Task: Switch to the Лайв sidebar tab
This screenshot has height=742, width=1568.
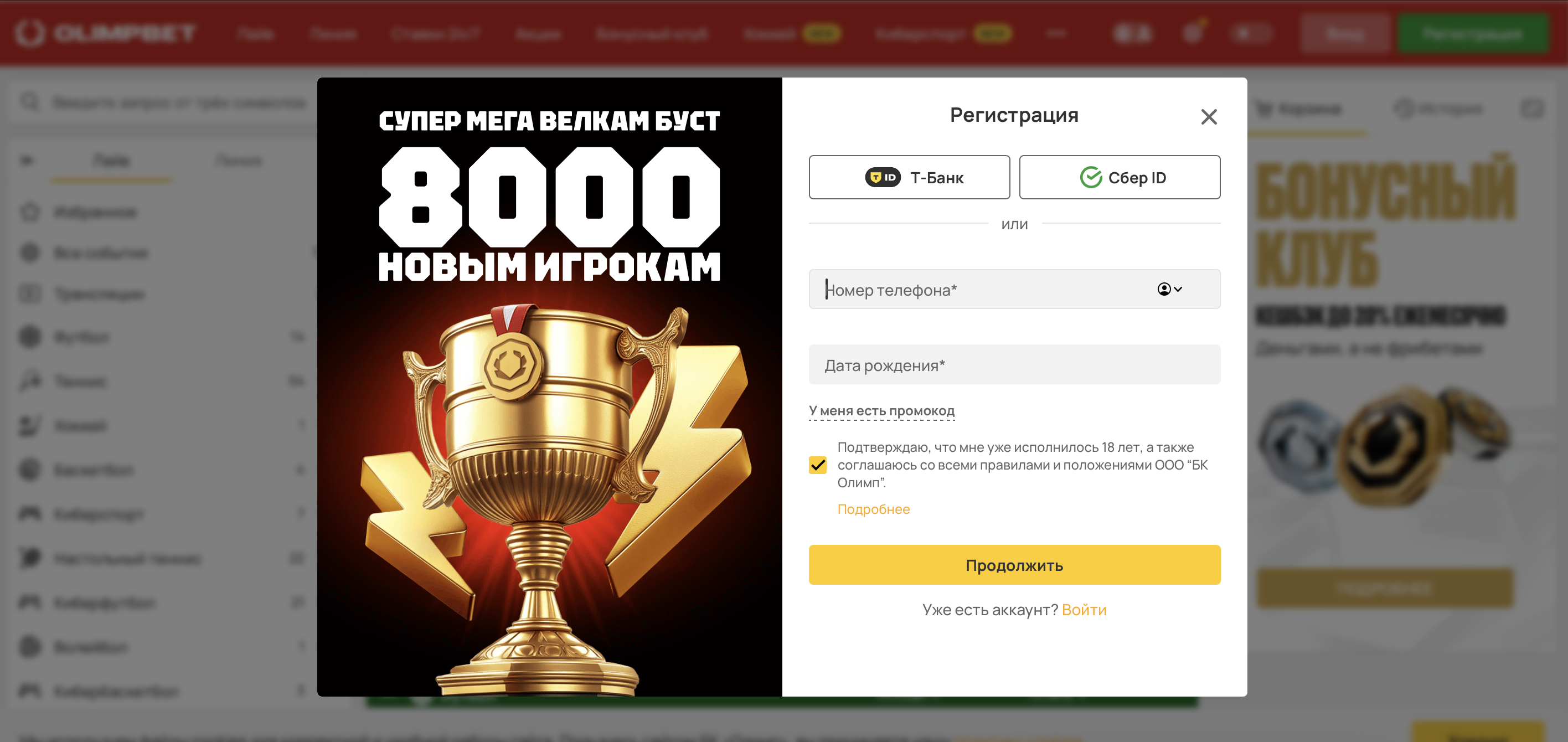Action: [x=111, y=161]
